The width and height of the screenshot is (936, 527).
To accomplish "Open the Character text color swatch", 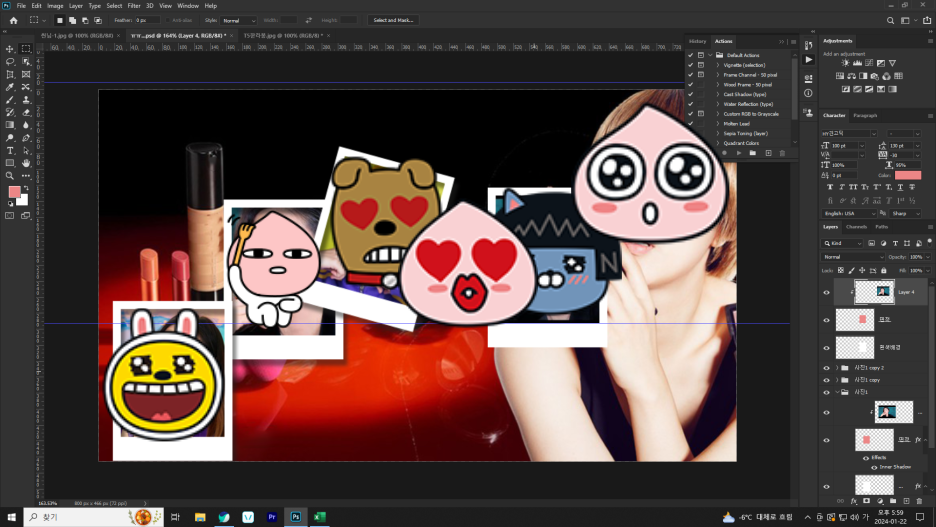I will tap(907, 175).
